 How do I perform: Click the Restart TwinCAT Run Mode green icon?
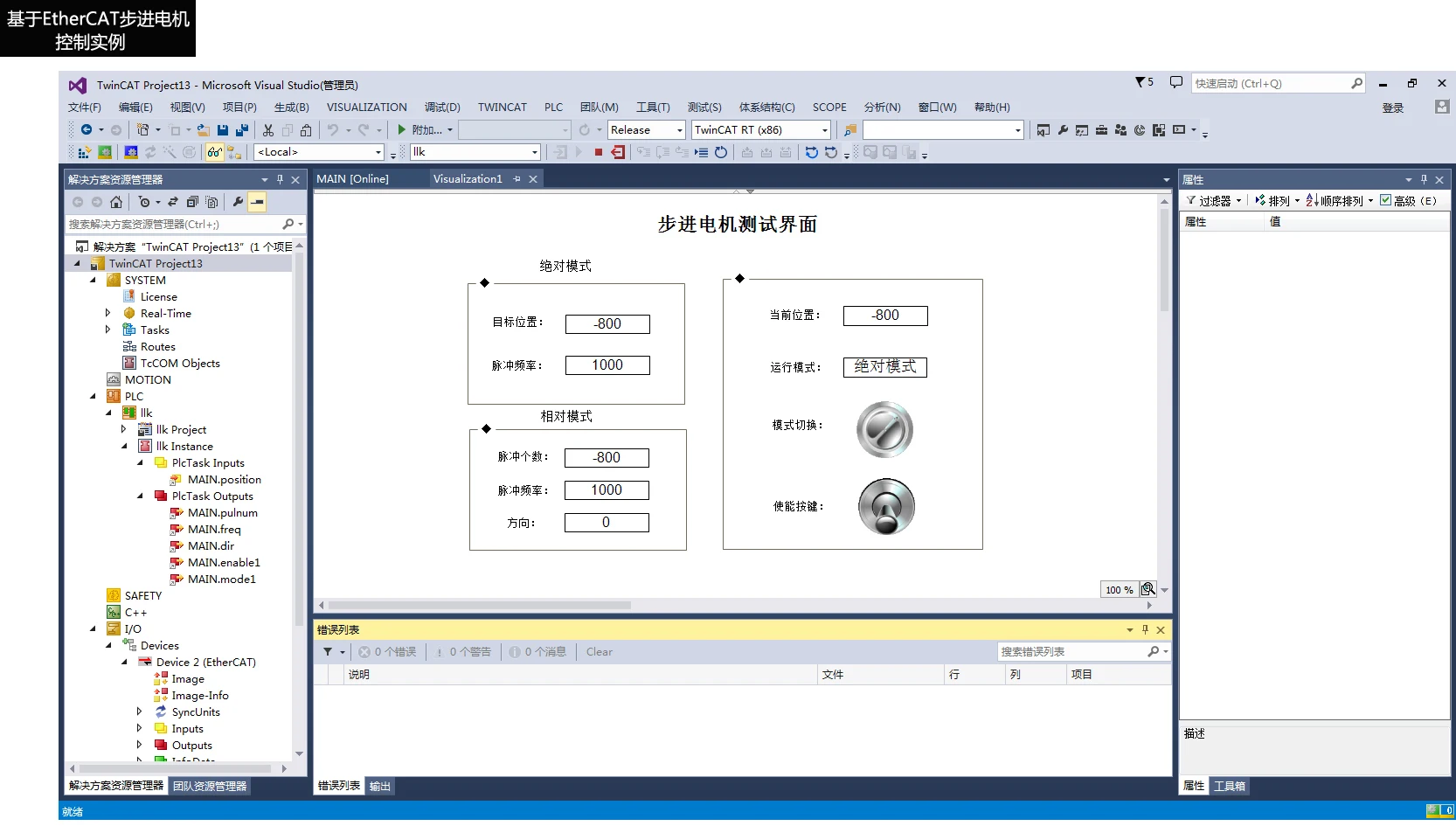tap(105, 152)
